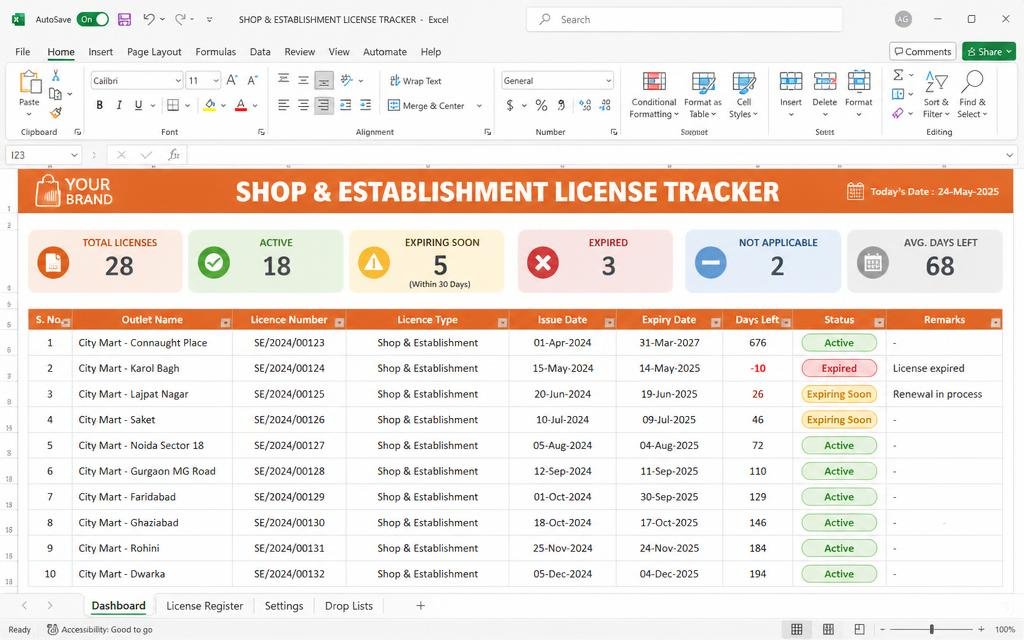Increase font size with larger A icon

pyautogui.click(x=232, y=80)
